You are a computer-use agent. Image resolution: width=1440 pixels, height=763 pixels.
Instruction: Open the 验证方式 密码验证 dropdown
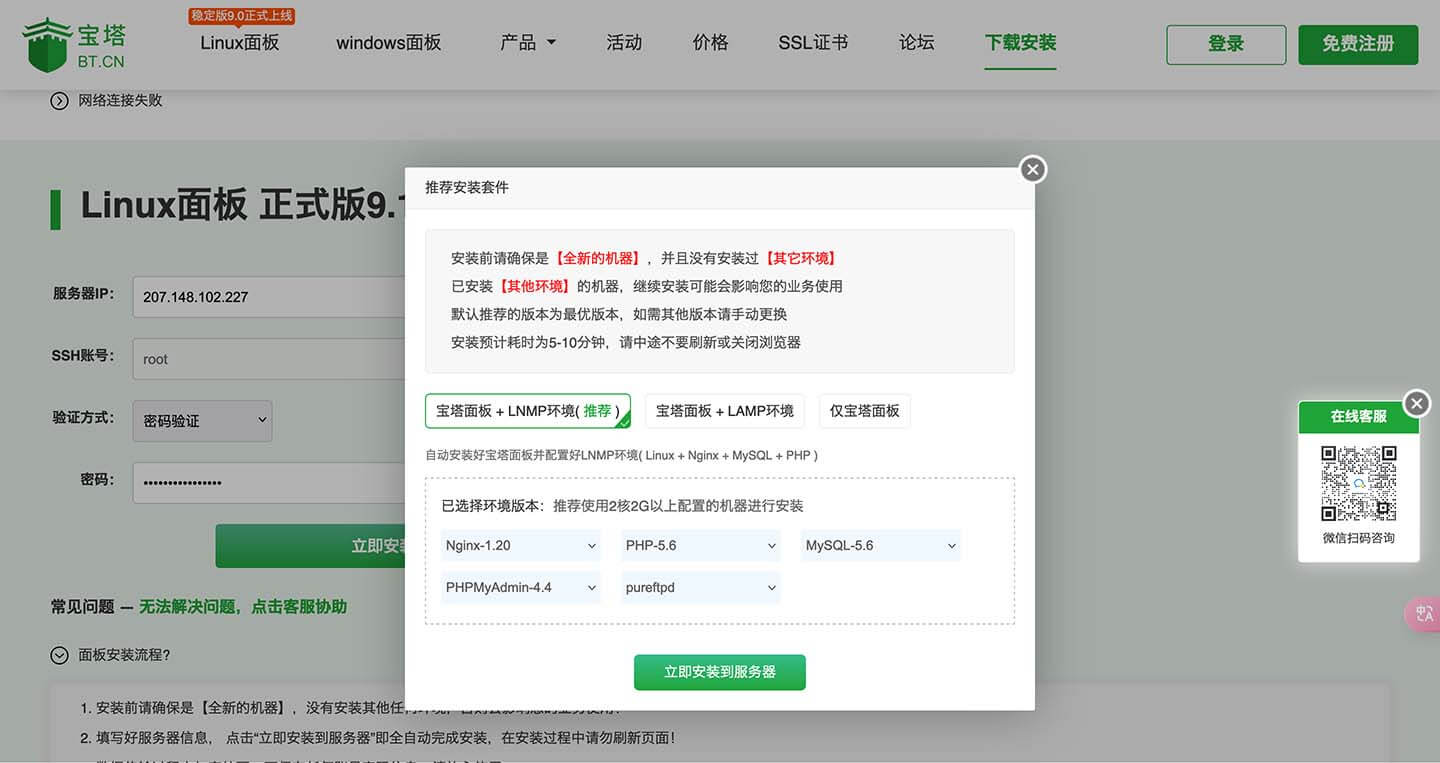pos(203,421)
